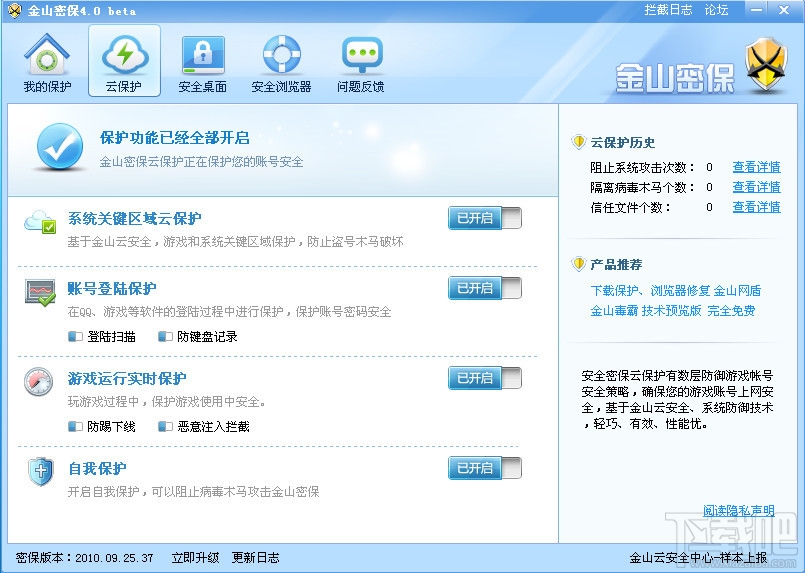This screenshot has width=805, height=573.
Task: Click the 云保护历史 section title
Action: click(x=622, y=142)
